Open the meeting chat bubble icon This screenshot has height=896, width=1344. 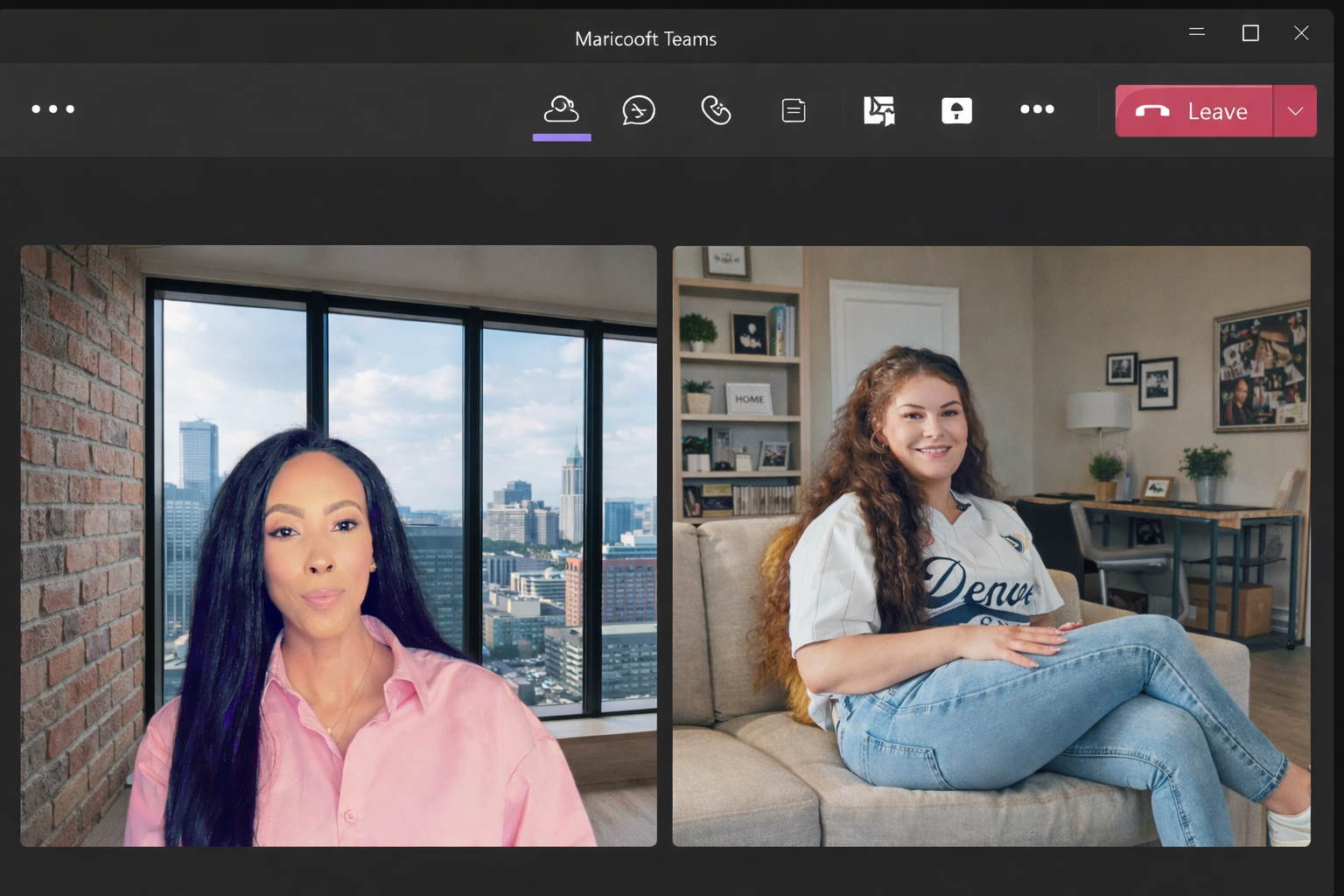(x=638, y=110)
